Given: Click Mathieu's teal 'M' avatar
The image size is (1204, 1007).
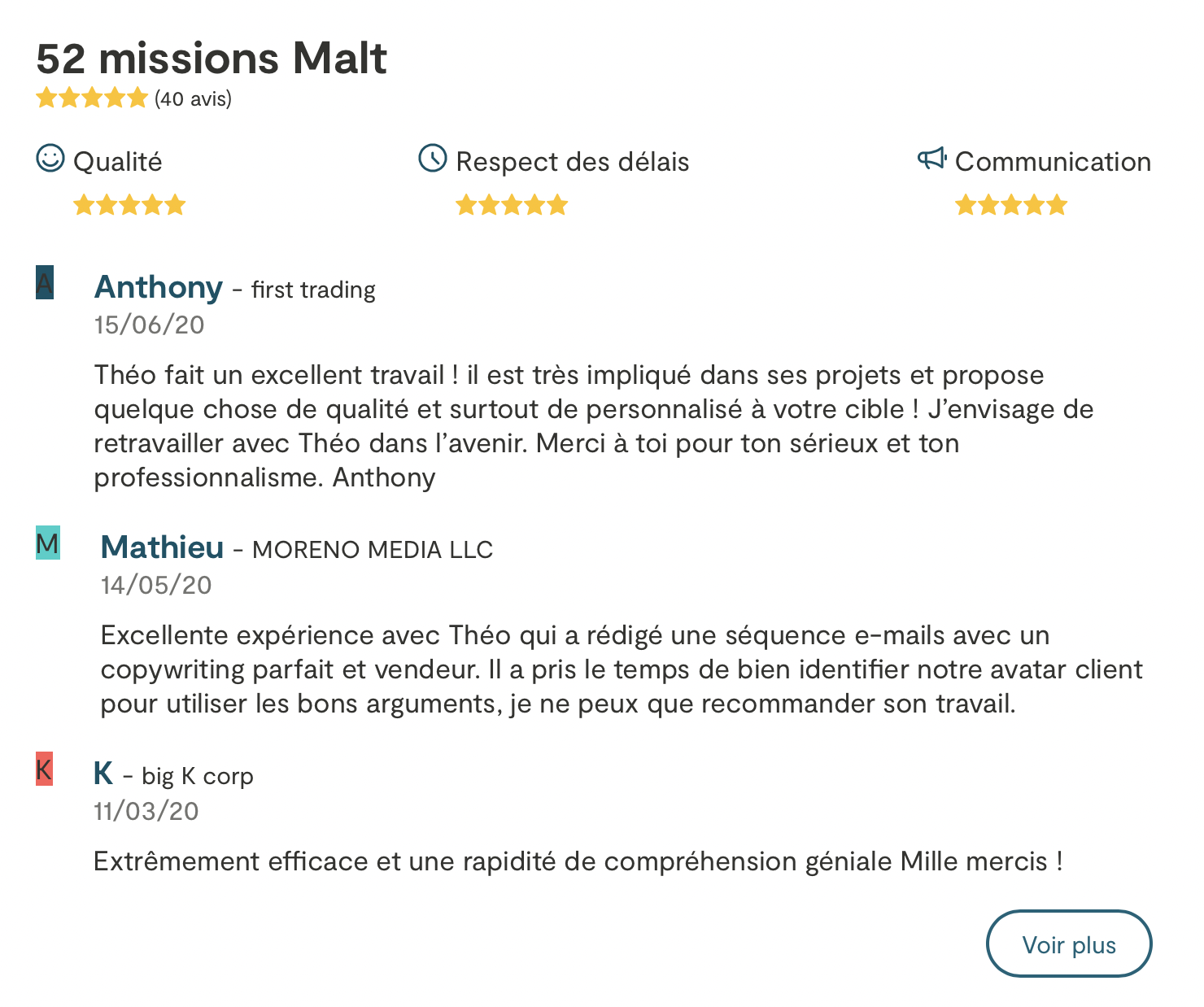Looking at the screenshot, I should [48, 543].
